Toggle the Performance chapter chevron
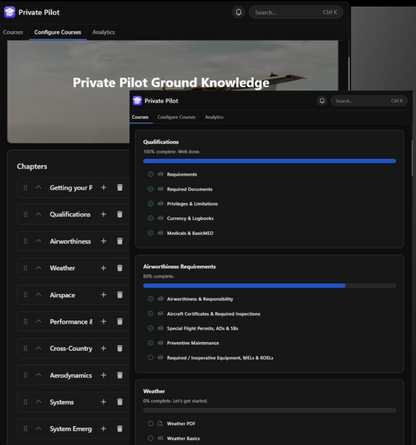Image resolution: width=416 pixels, height=445 pixels. click(x=38, y=321)
